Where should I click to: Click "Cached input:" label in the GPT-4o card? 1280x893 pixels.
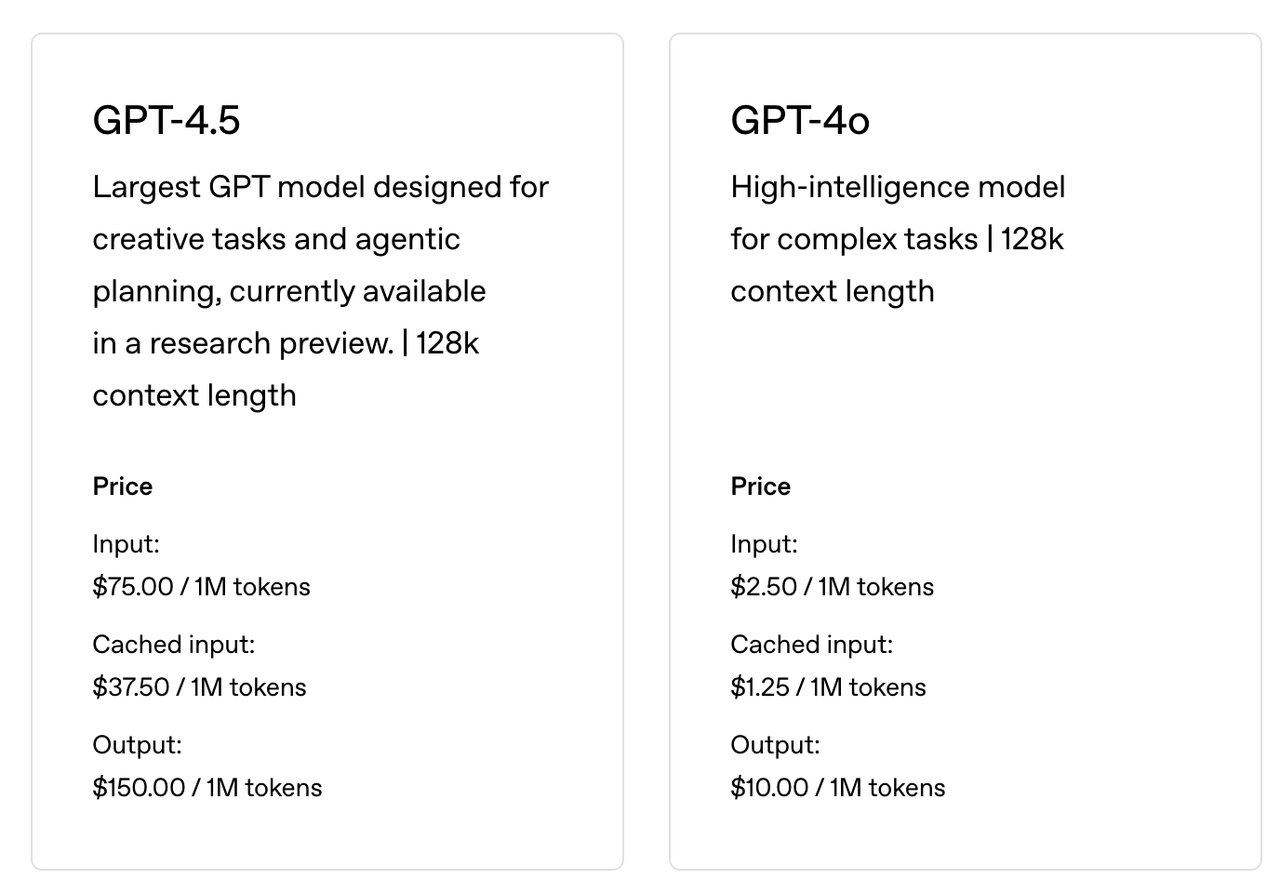811,645
